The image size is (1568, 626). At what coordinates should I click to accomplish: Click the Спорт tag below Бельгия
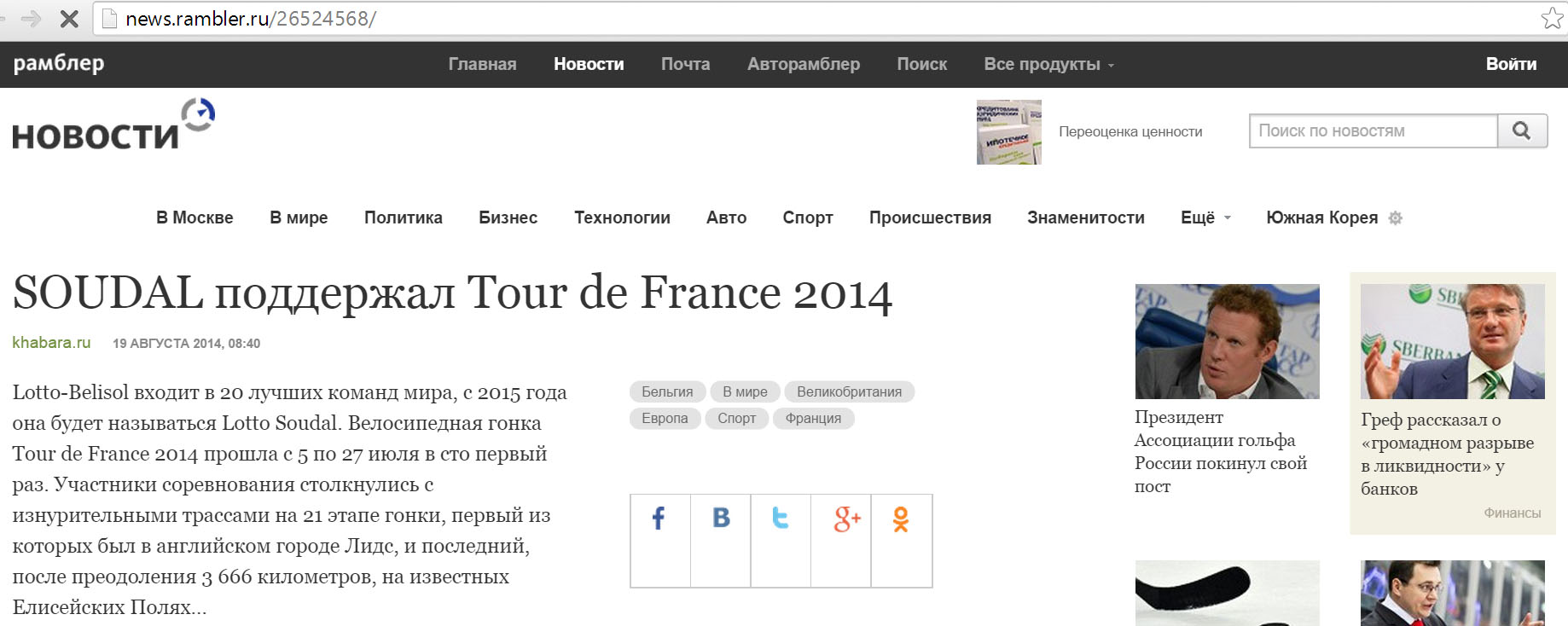(x=737, y=418)
